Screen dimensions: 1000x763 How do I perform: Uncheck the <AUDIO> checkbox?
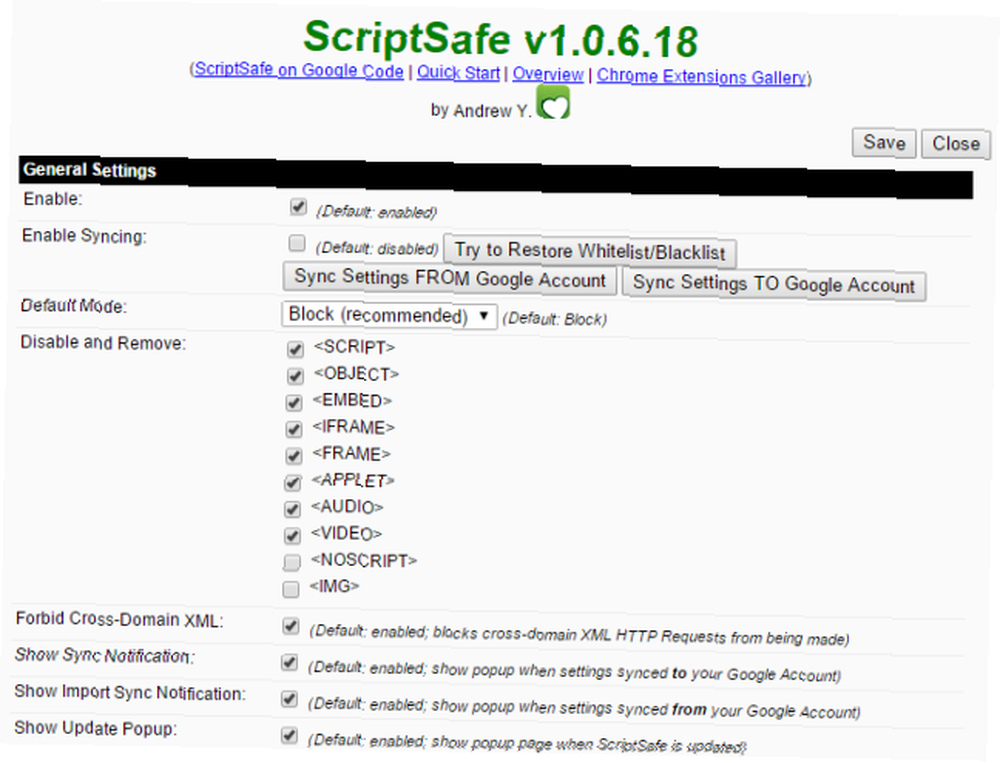pyautogui.click(x=292, y=509)
